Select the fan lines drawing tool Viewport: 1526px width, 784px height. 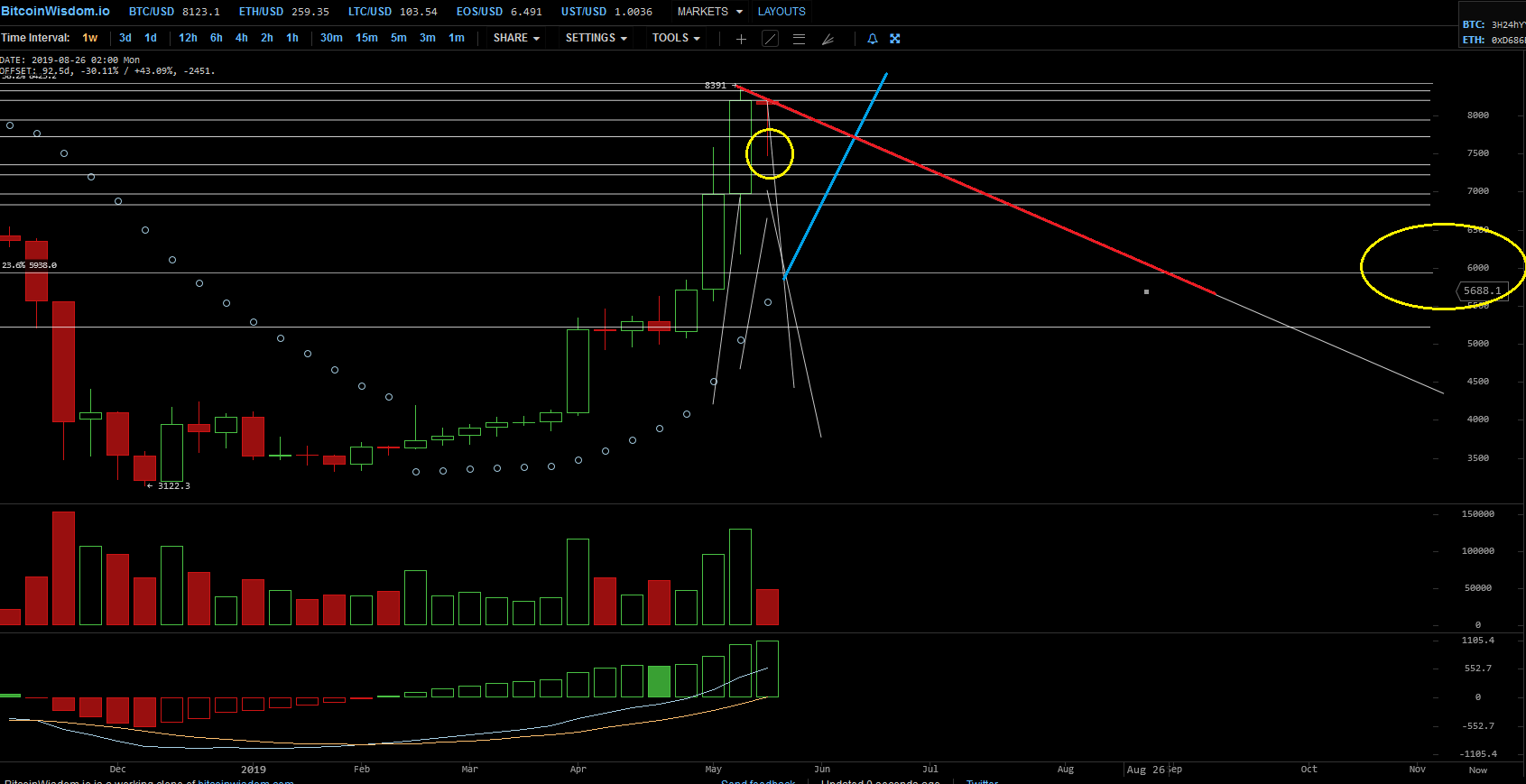[828, 39]
